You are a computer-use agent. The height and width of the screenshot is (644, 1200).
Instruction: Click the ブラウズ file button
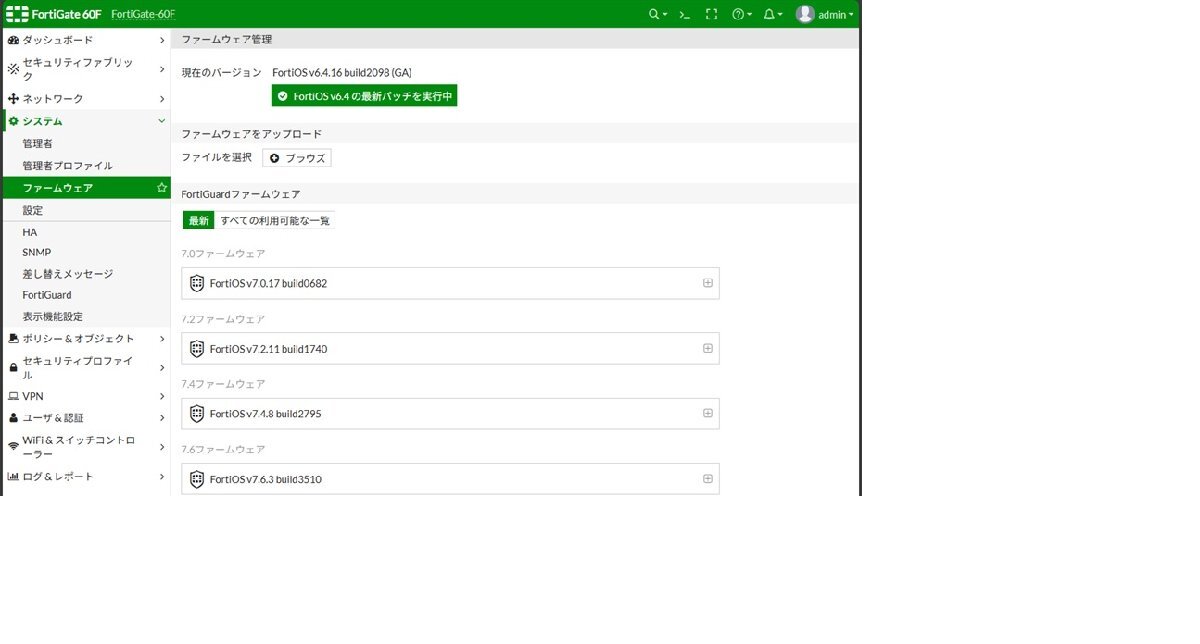[x=297, y=158]
